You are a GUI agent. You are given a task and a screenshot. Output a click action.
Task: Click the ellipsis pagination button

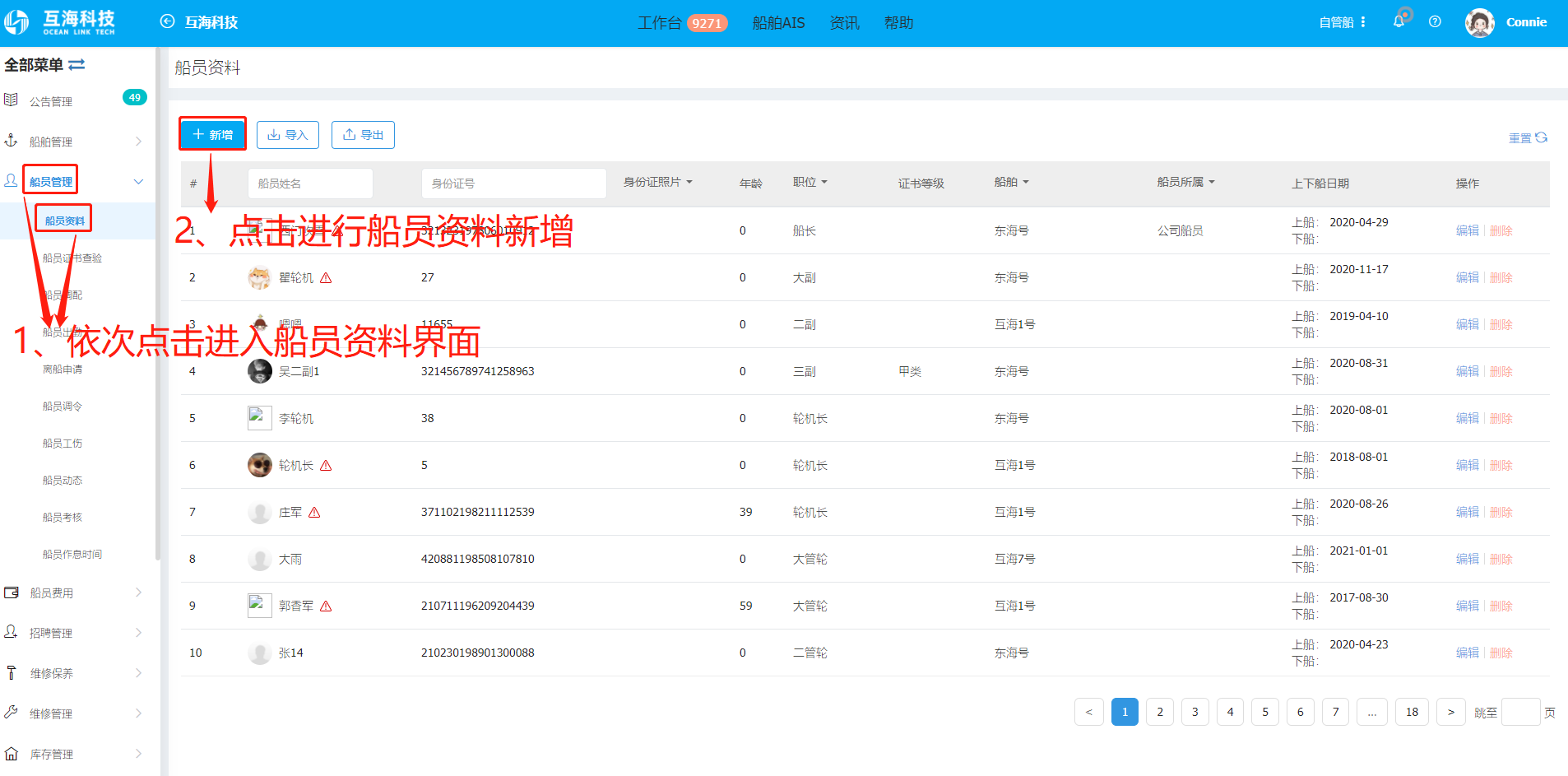1371,712
